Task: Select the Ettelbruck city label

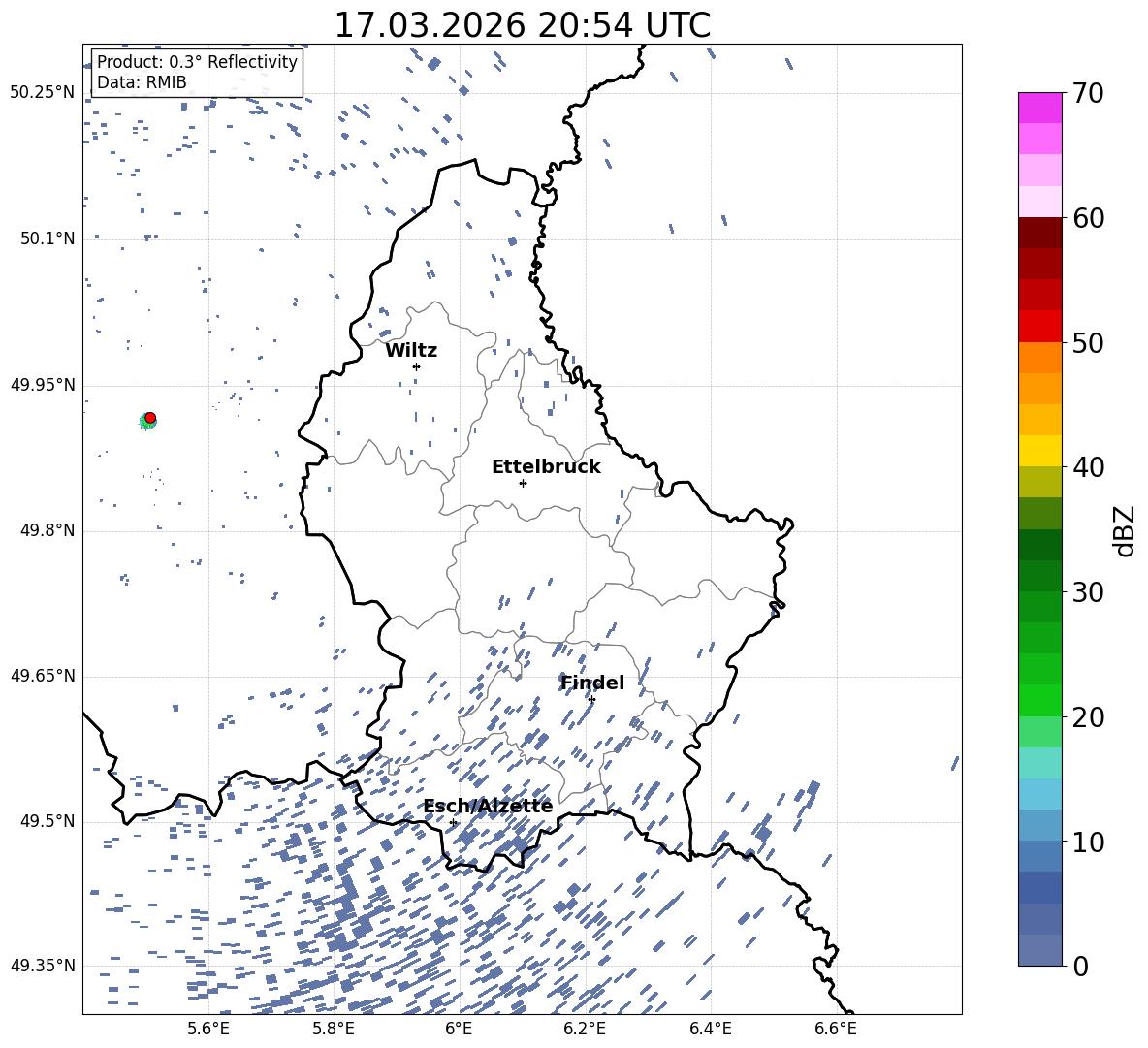Action: 546,467
